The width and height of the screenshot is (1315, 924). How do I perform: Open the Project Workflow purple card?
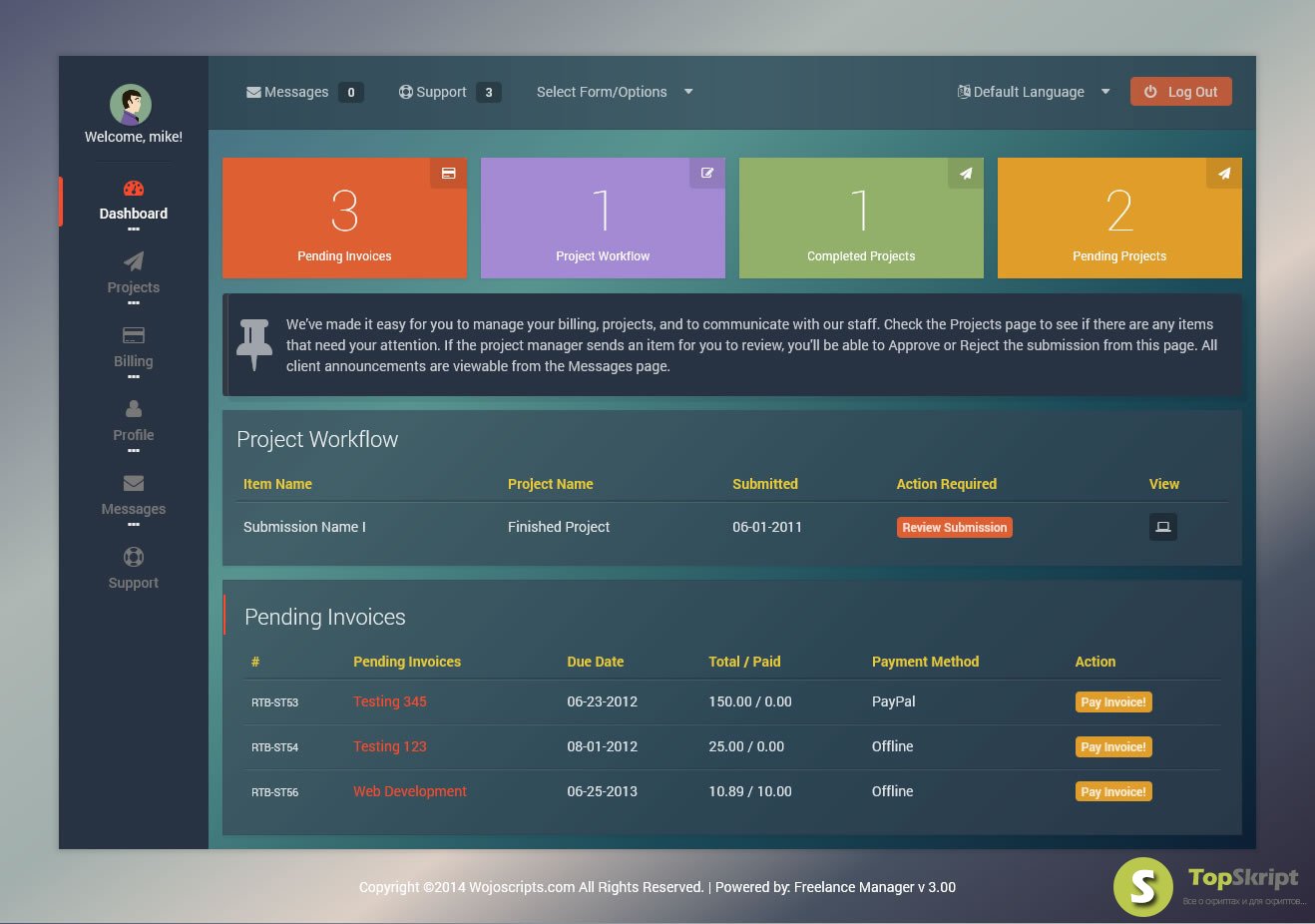[x=603, y=218]
